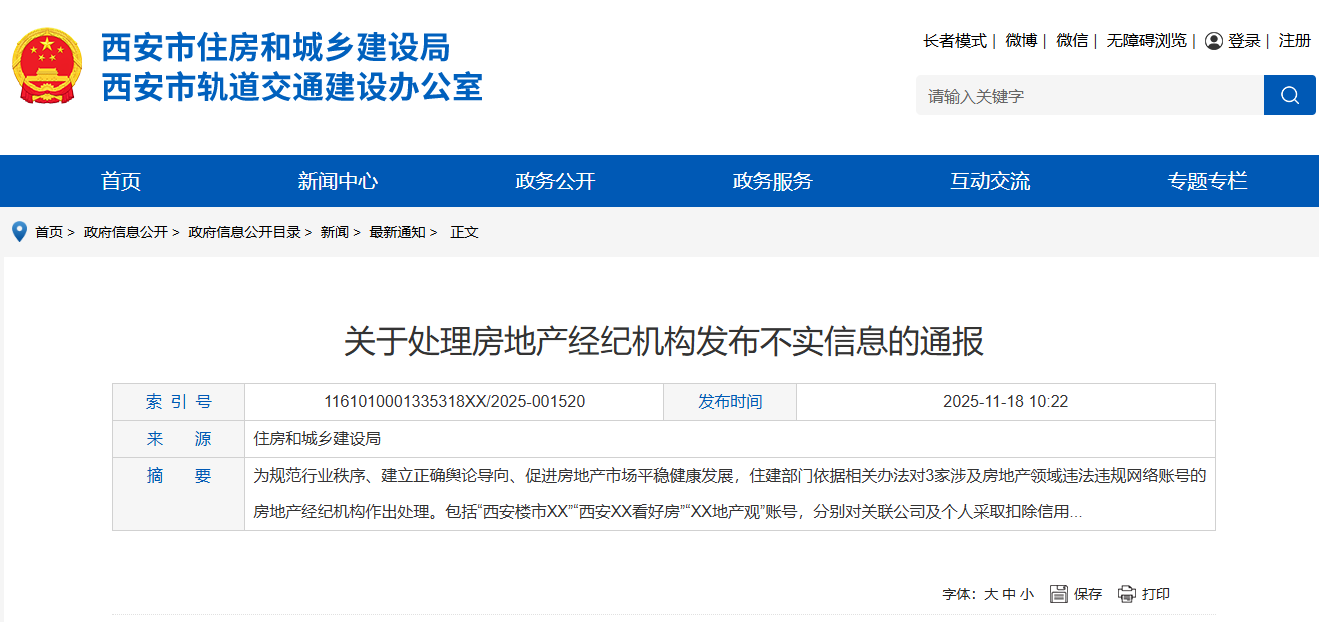
Task: Open the 政务公开 navigation menu
Action: click(x=555, y=181)
